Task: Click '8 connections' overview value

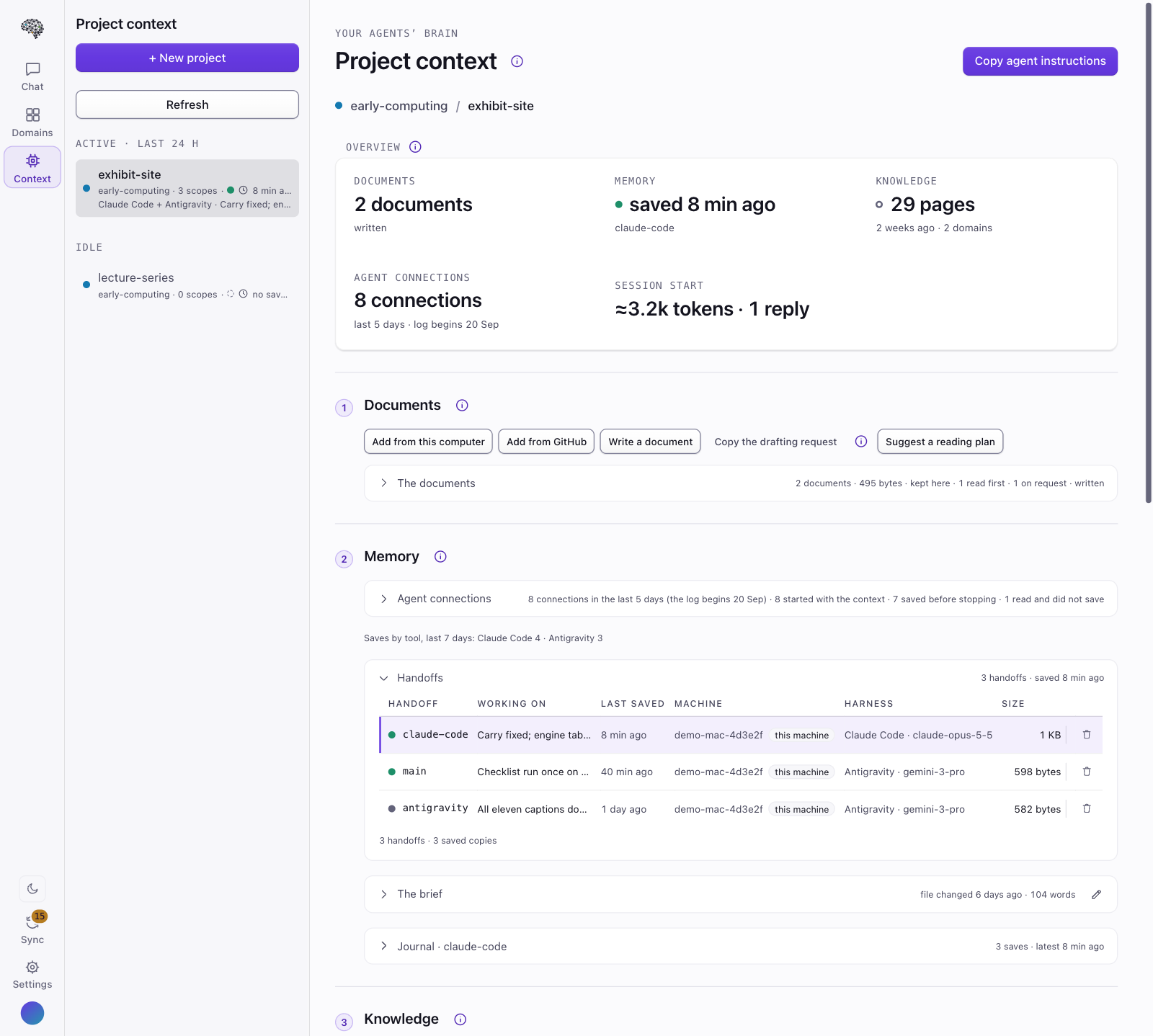Action: (418, 300)
